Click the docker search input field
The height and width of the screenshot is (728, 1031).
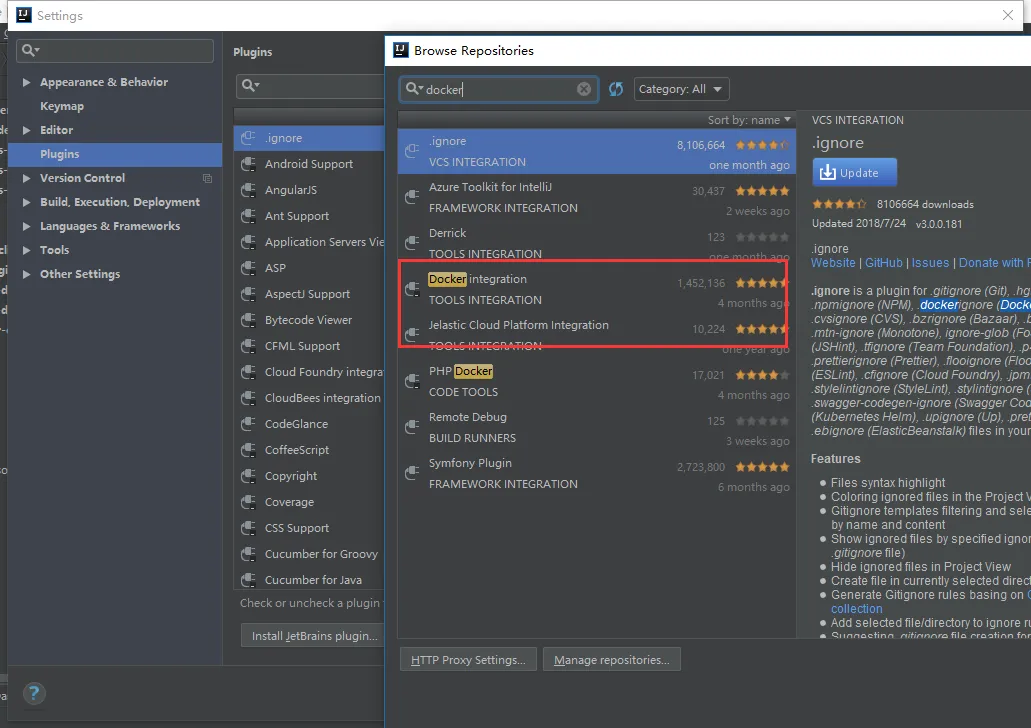pyautogui.click(x=498, y=89)
